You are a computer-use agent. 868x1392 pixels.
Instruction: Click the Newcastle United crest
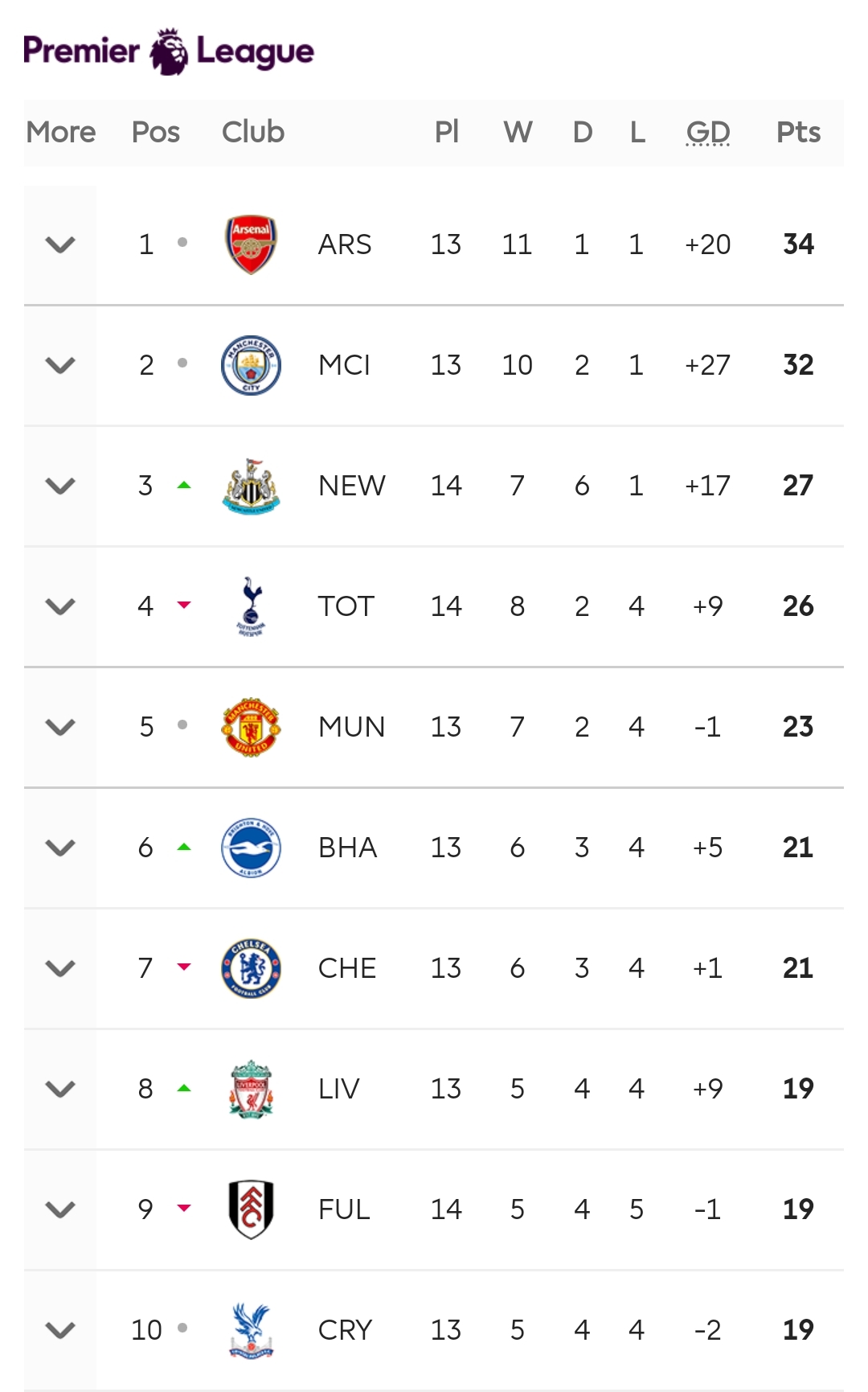(x=251, y=486)
